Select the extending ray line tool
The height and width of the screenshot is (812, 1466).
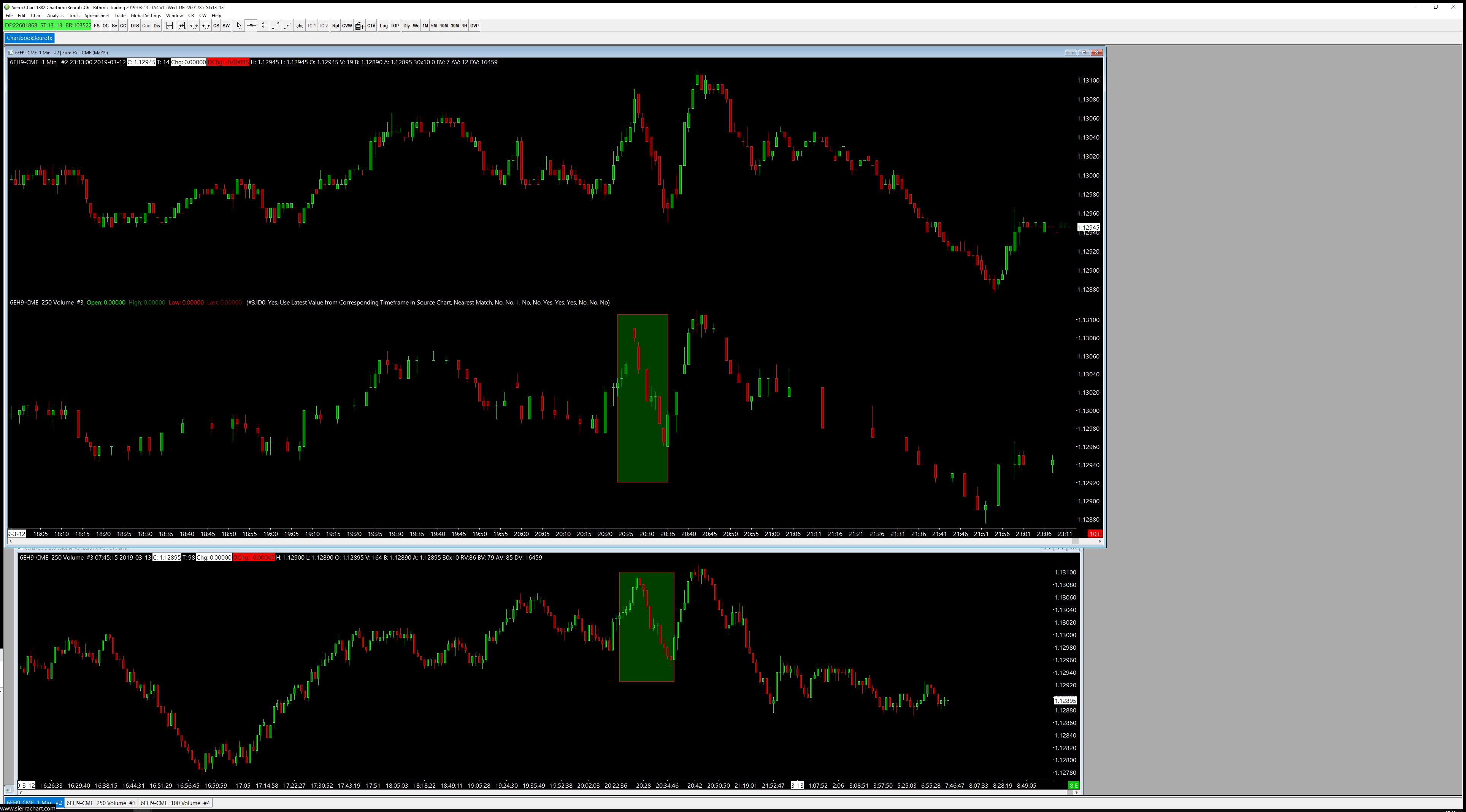click(287, 25)
